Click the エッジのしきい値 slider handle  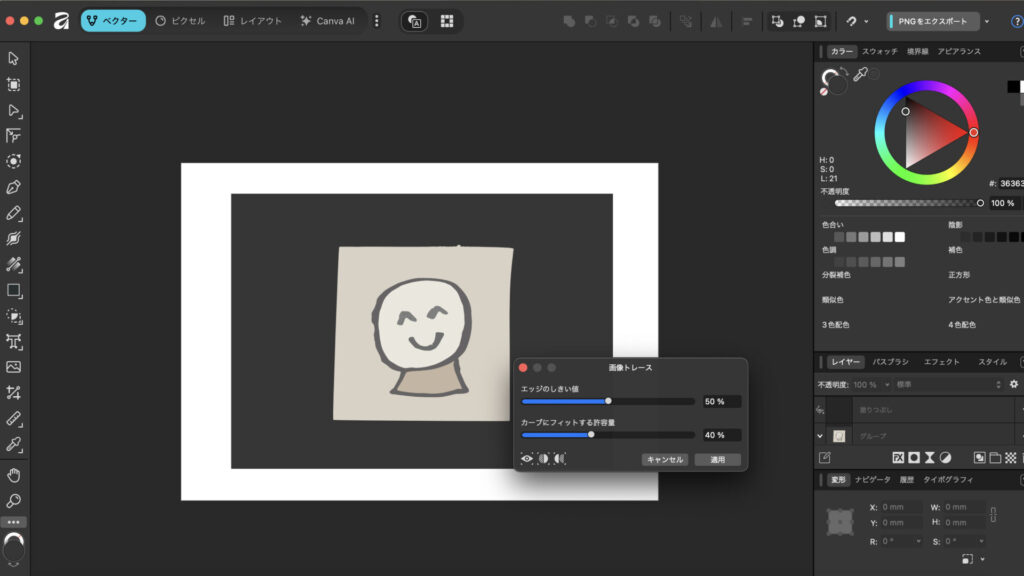point(608,401)
